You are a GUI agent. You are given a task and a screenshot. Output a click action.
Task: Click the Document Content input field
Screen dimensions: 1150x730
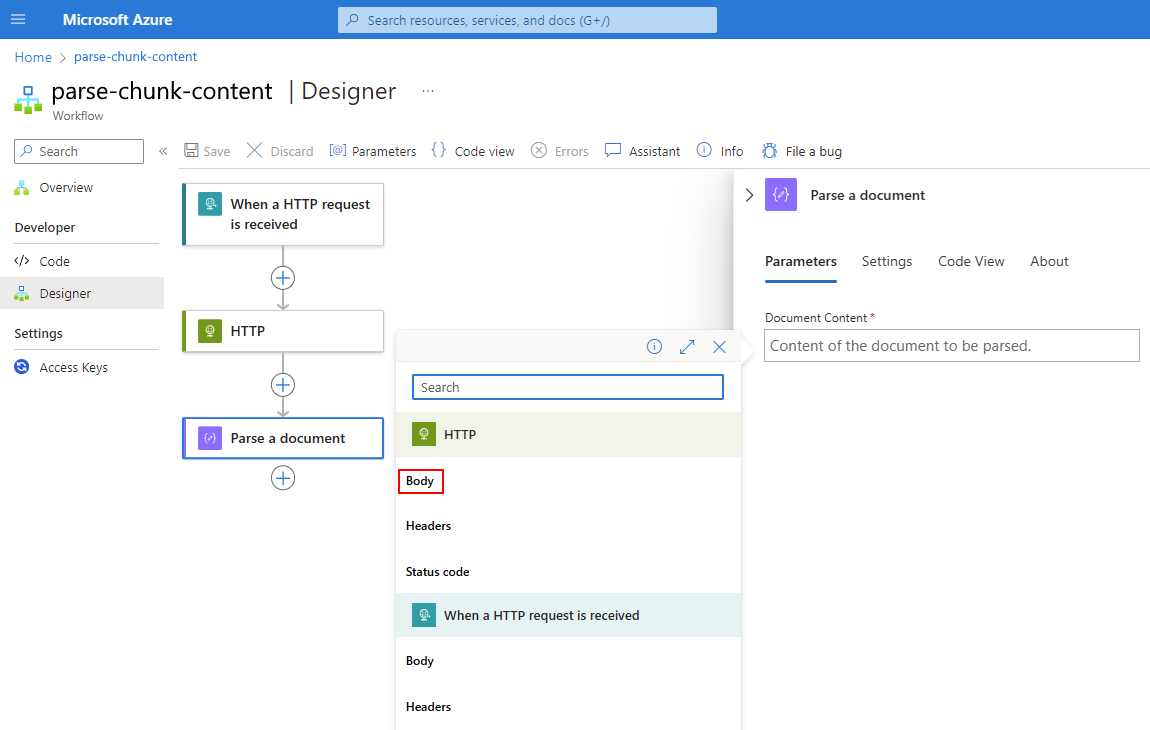tap(951, 346)
